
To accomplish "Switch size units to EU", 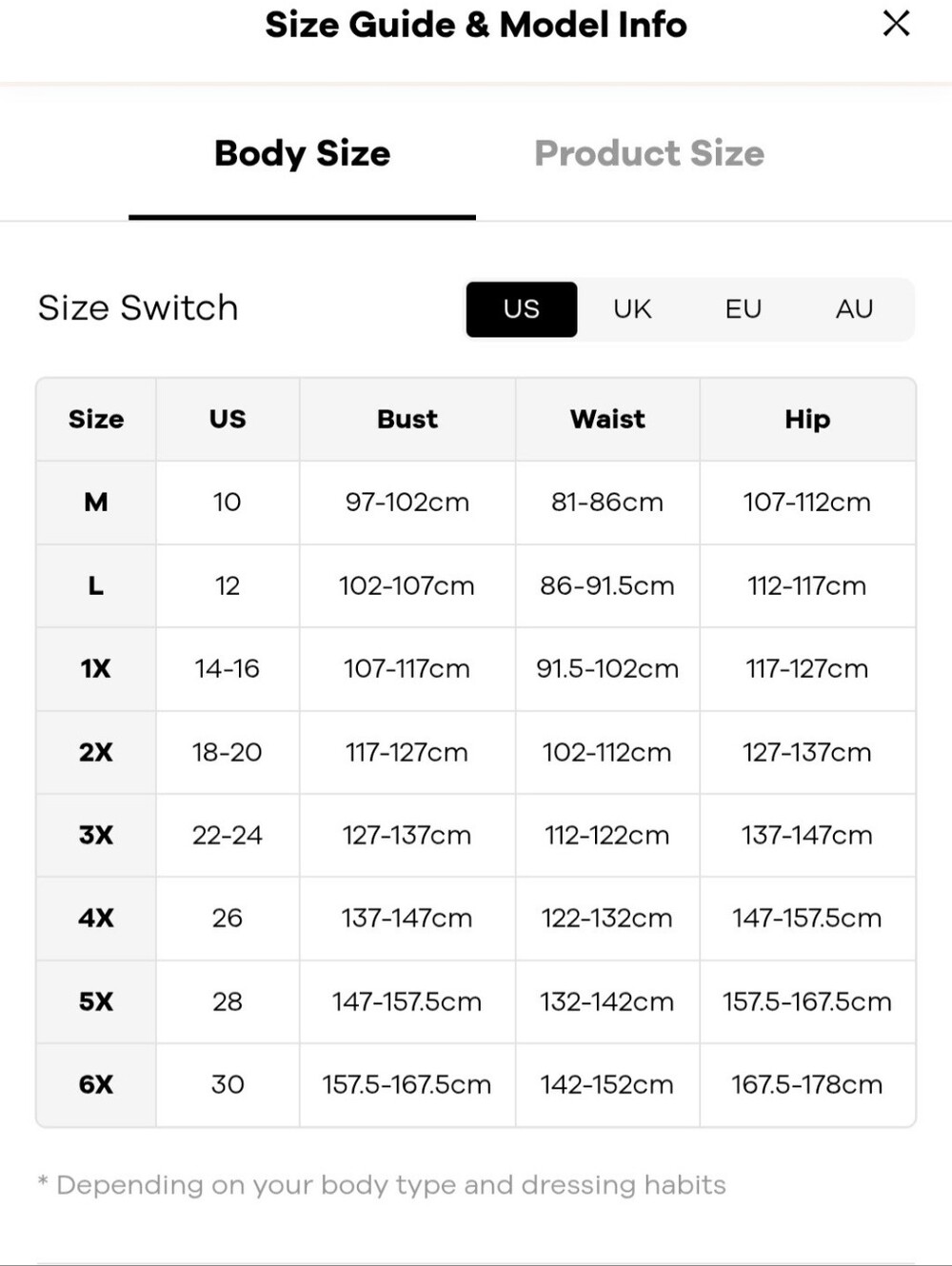I will point(743,309).
